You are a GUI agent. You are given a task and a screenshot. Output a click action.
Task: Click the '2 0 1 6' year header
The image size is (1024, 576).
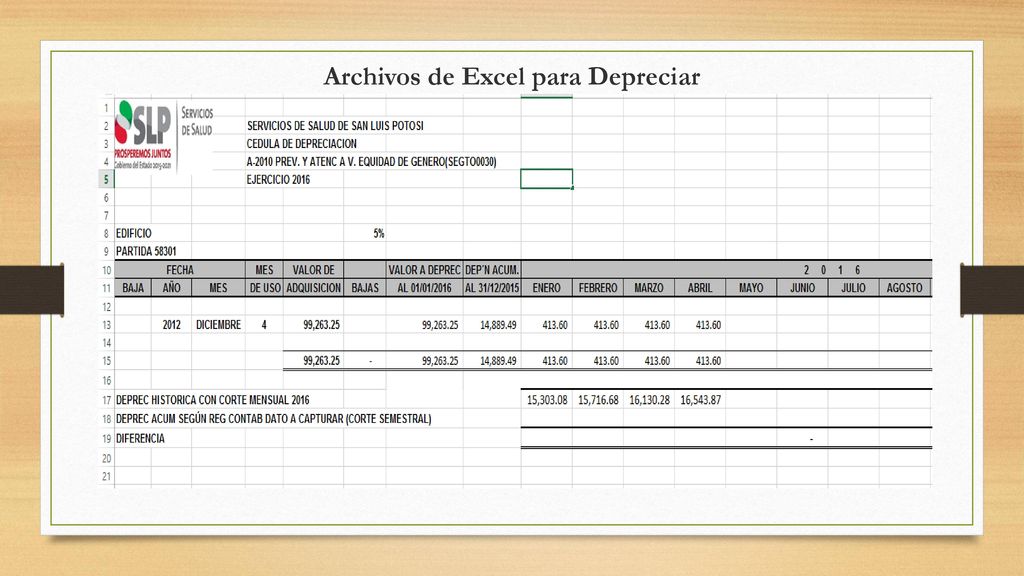[832, 270]
